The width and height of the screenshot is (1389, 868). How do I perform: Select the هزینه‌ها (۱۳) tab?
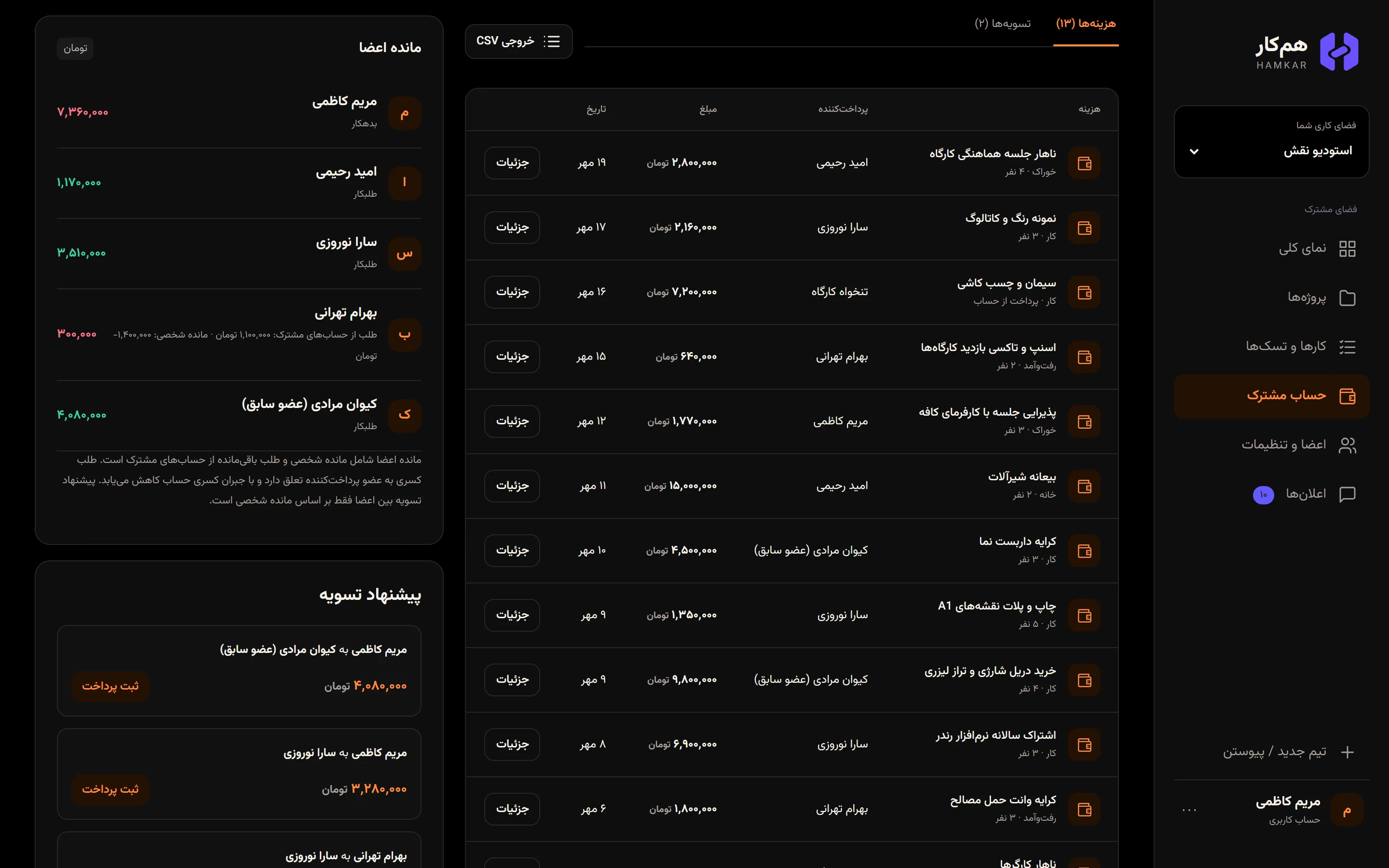point(1085,24)
